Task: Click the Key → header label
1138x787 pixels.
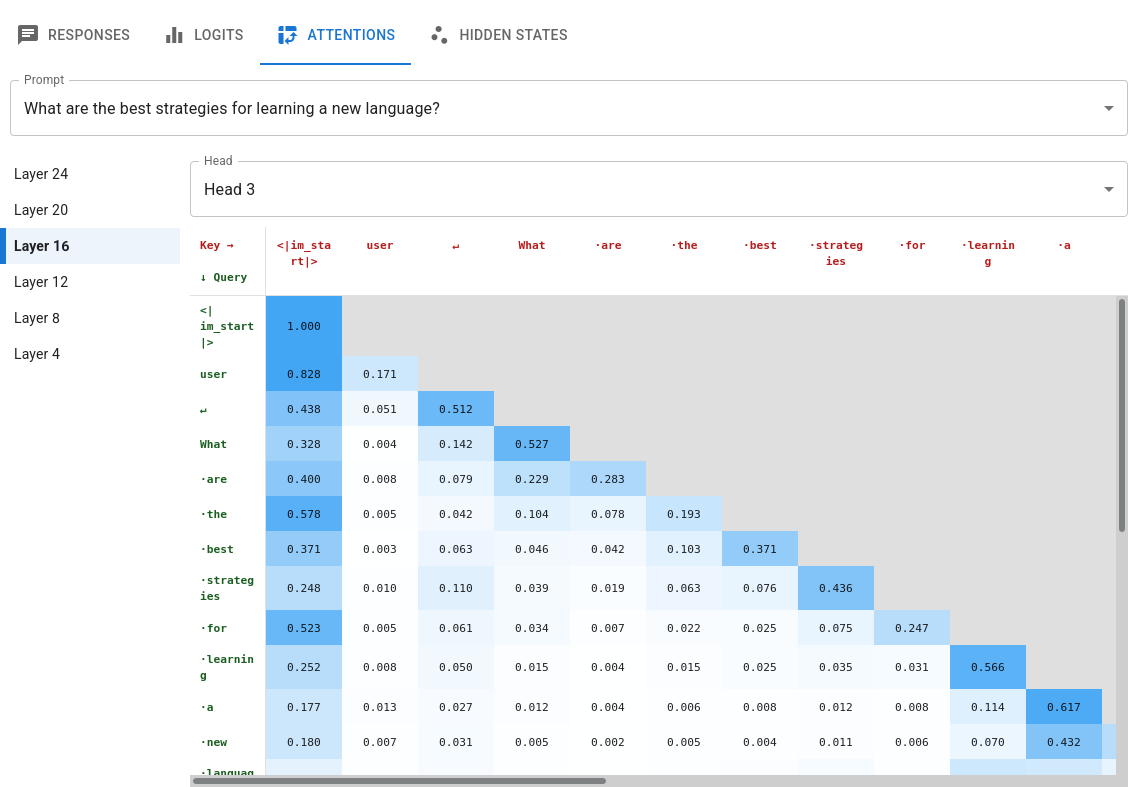Action: 216,245
